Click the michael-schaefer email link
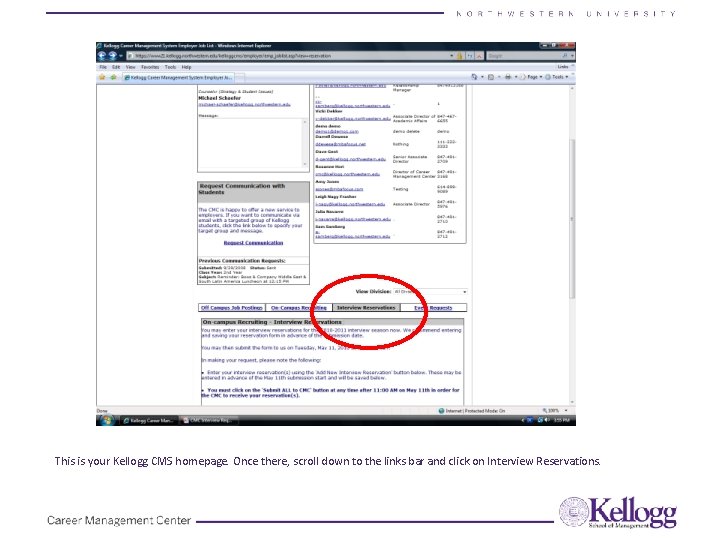The height and width of the screenshot is (540, 720). point(244,105)
